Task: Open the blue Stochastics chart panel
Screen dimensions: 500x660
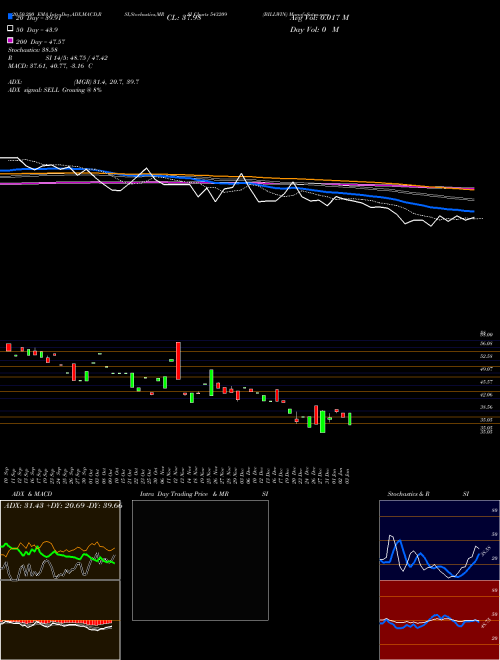Action: (439, 540)
